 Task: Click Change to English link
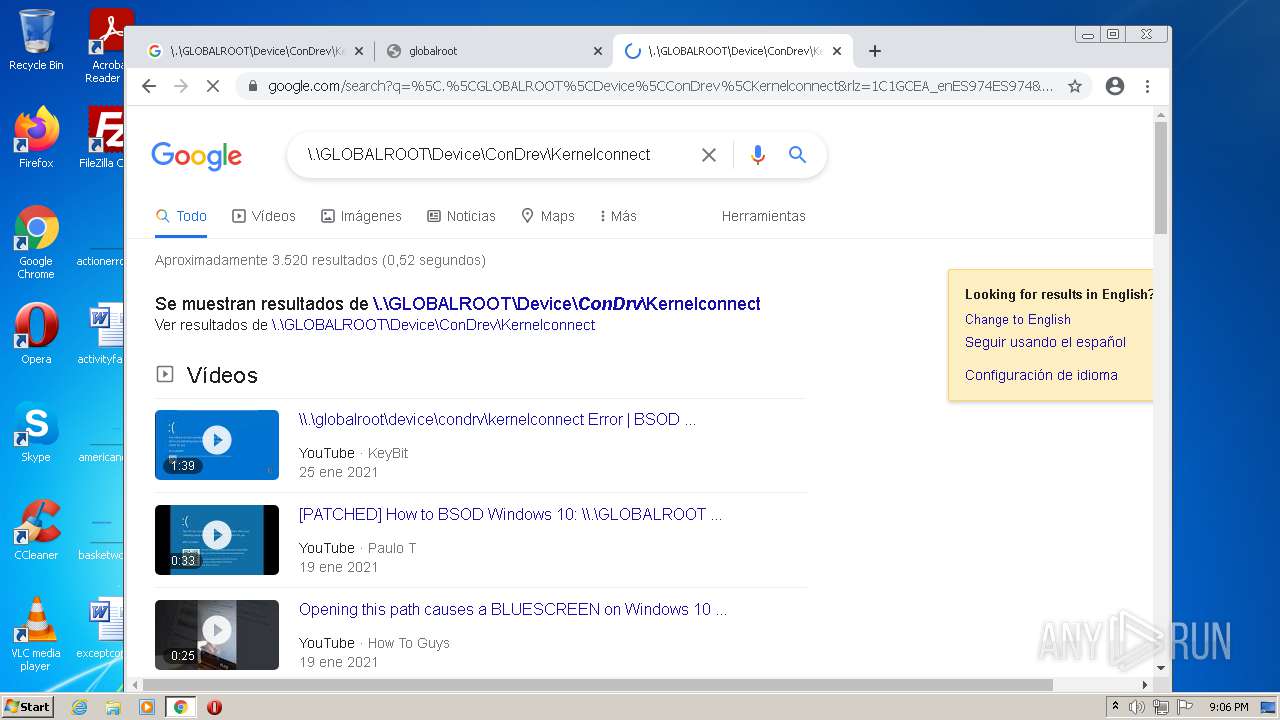click(x=1018, y=319)
